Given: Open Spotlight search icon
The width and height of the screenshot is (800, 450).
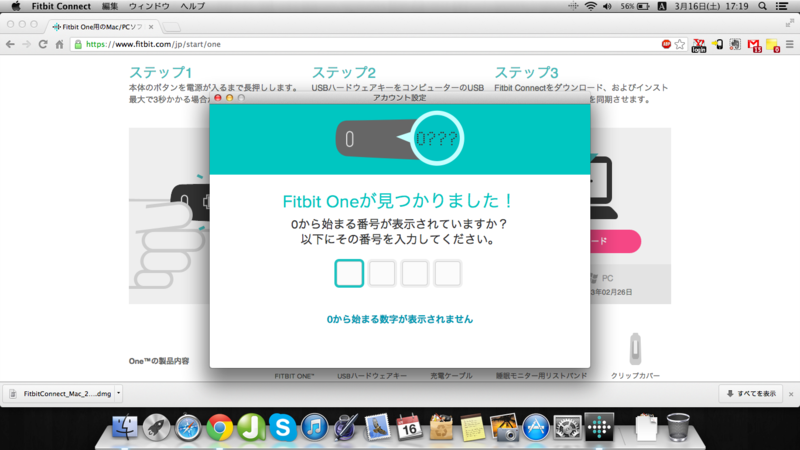Looking at the screenshot, I should 762,6.
